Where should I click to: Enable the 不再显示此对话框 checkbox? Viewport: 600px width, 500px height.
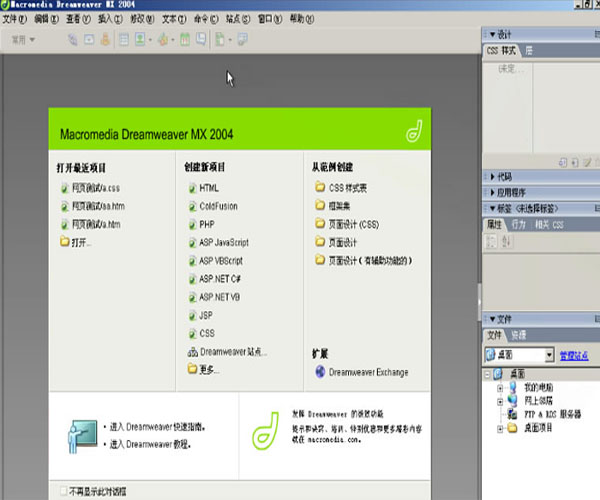coord(63,491)
